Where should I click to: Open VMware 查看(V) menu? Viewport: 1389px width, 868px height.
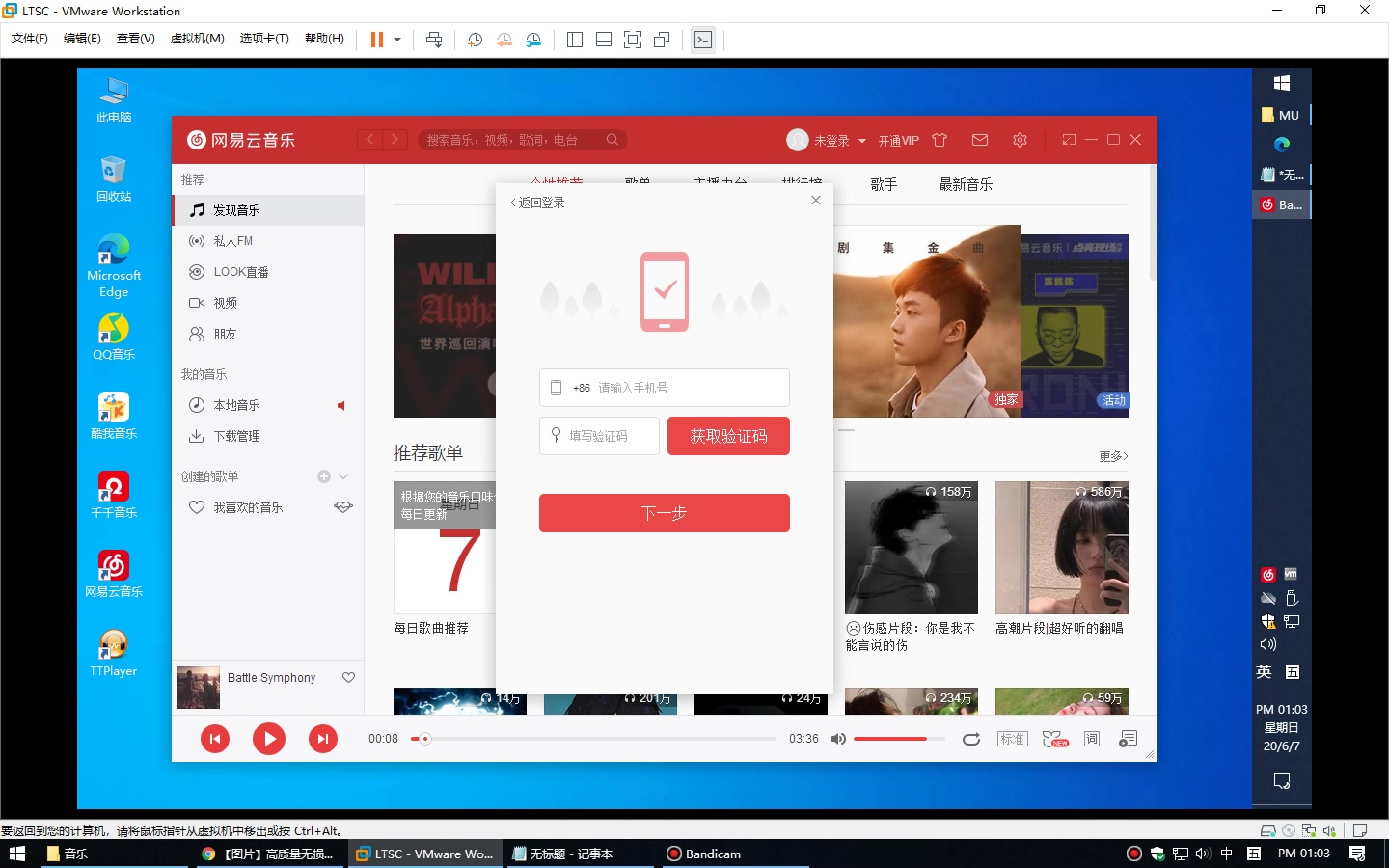[135, 39]
